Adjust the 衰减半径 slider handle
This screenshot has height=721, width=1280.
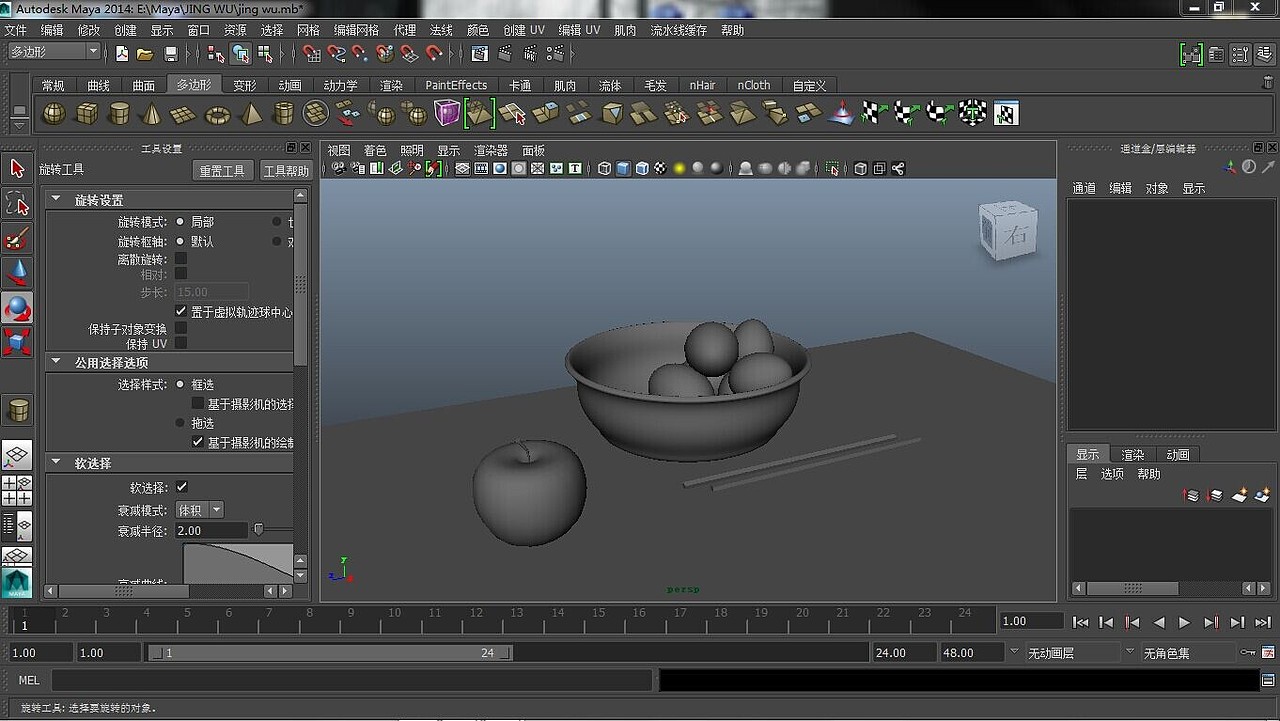258,530
